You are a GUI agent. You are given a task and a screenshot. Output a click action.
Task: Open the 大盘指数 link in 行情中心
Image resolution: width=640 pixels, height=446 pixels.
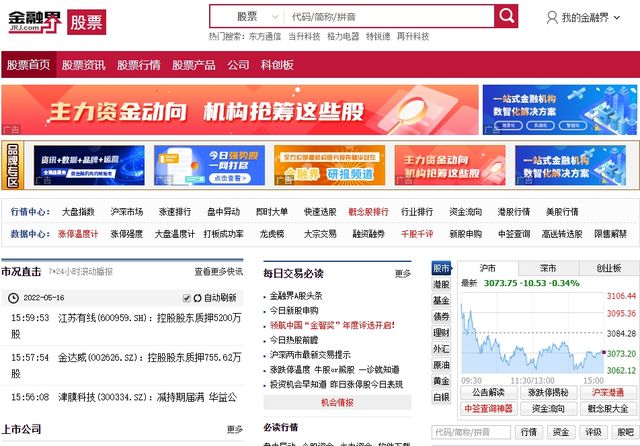click(x=78, y=212)
